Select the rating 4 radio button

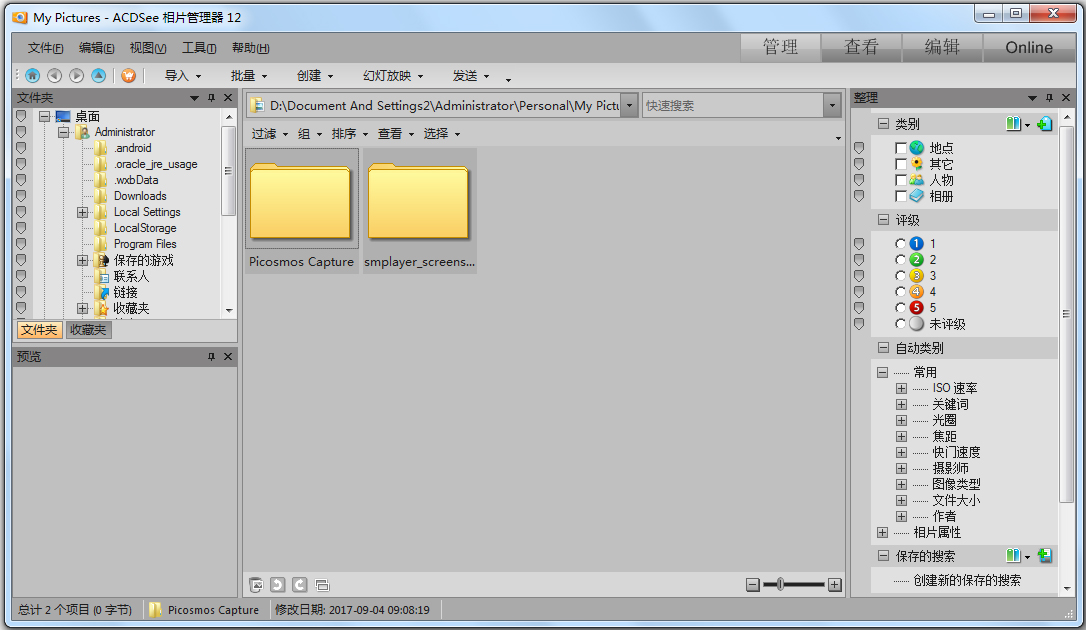tap(900, 291)
